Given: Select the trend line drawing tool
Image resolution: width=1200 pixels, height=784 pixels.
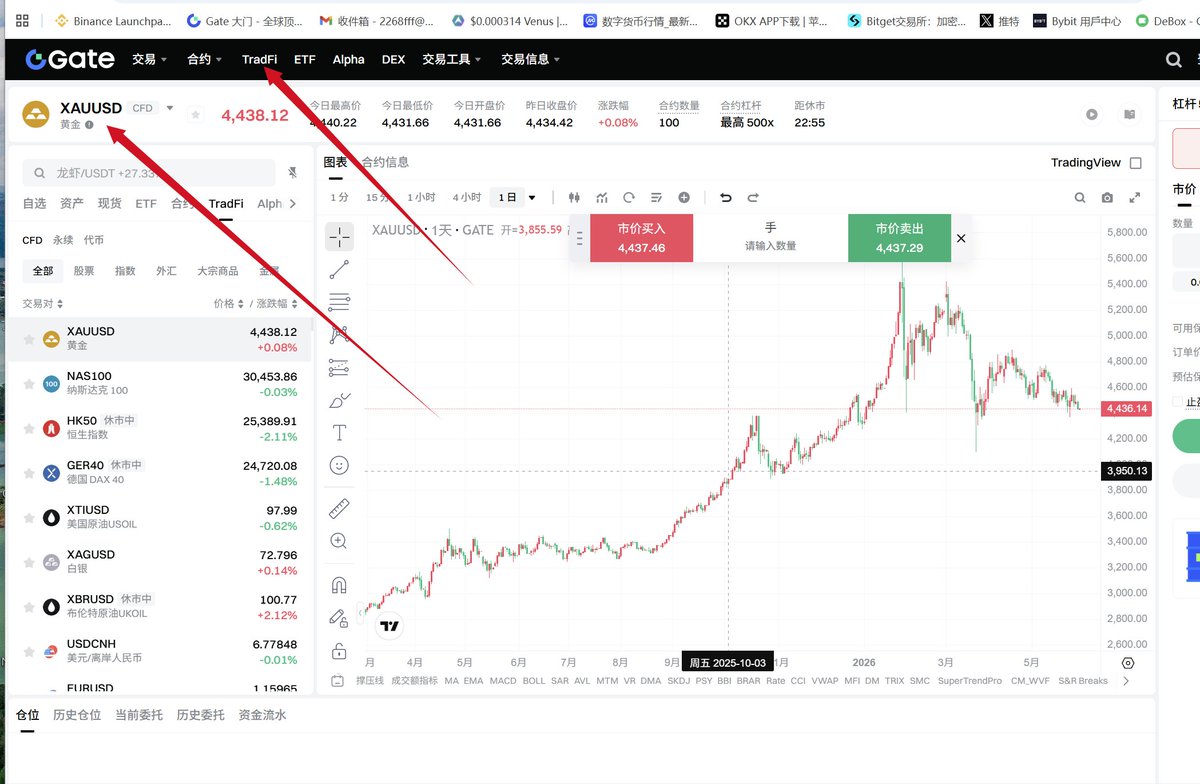Looking at the screenshot, I should click(x=339, y=269).
